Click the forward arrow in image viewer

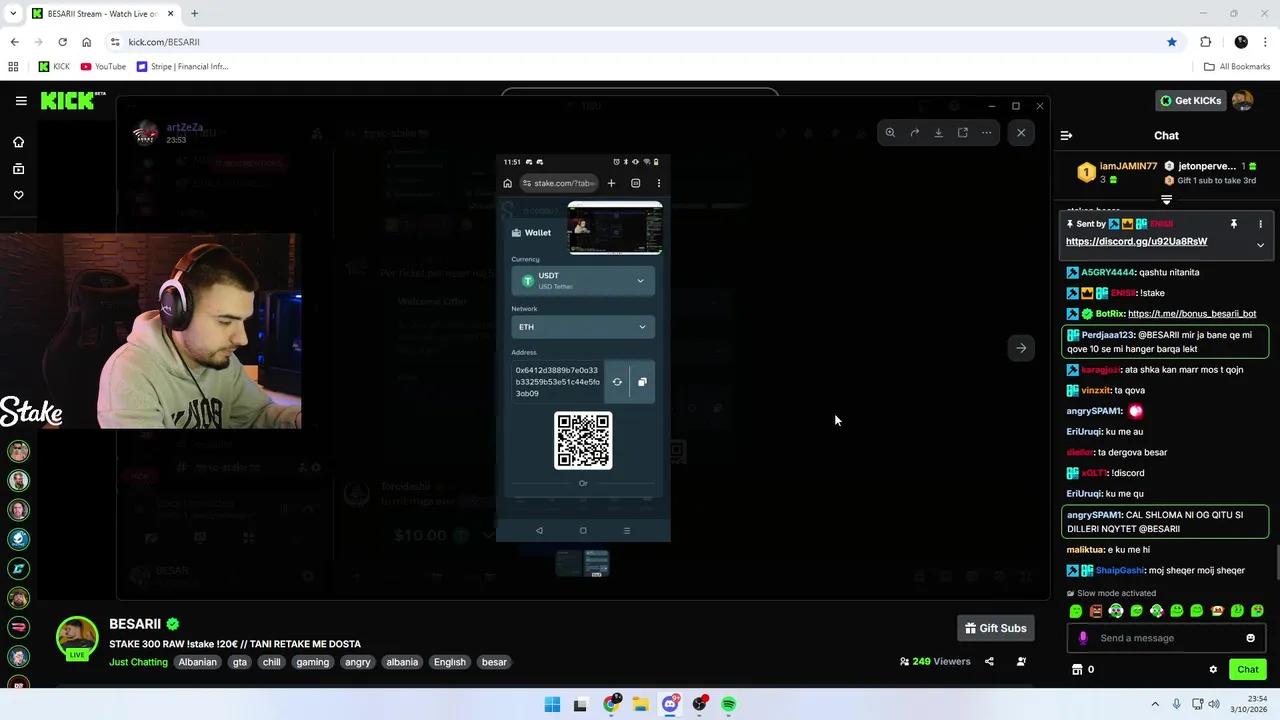click(x=914, y=133)
